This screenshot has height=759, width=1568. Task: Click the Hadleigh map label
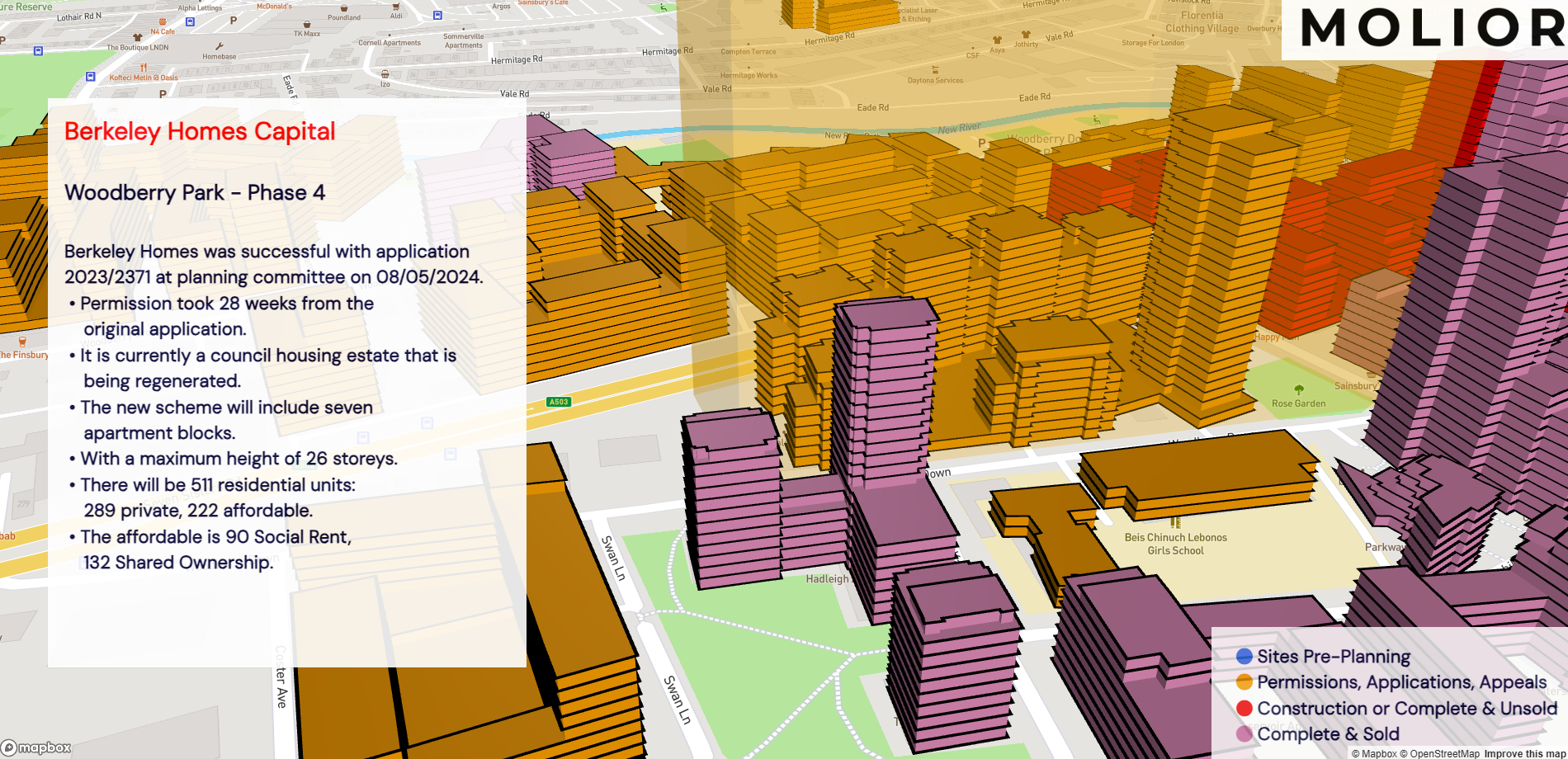click(827, 579)
